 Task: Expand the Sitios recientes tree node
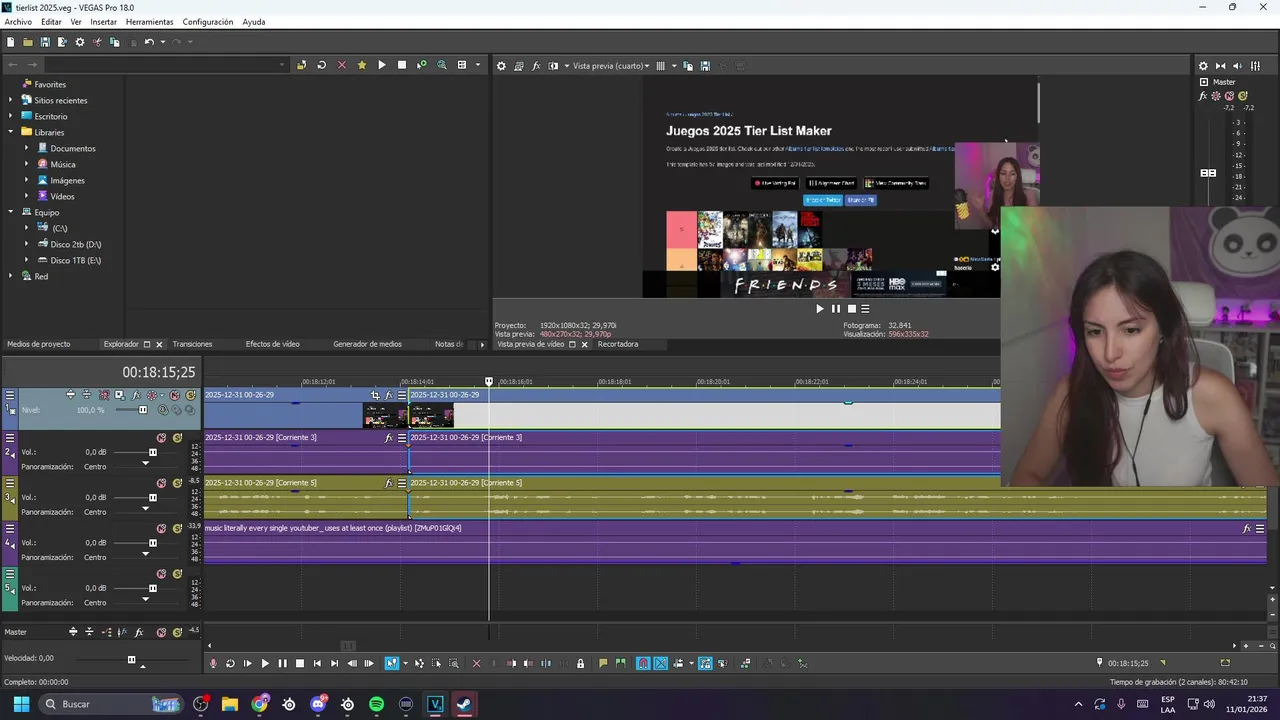tap(11, 100)
